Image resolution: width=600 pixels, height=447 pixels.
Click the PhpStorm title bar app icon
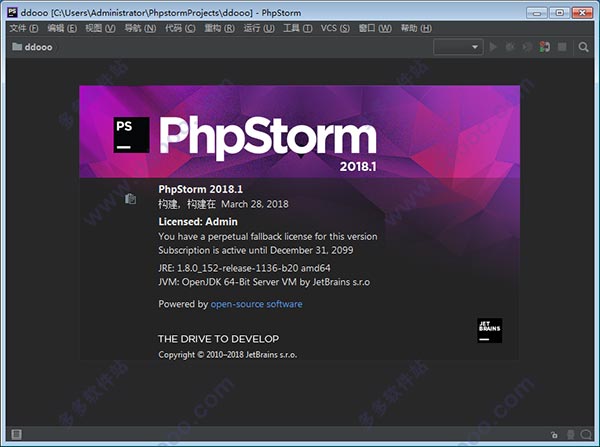click(x=12, y=12)
